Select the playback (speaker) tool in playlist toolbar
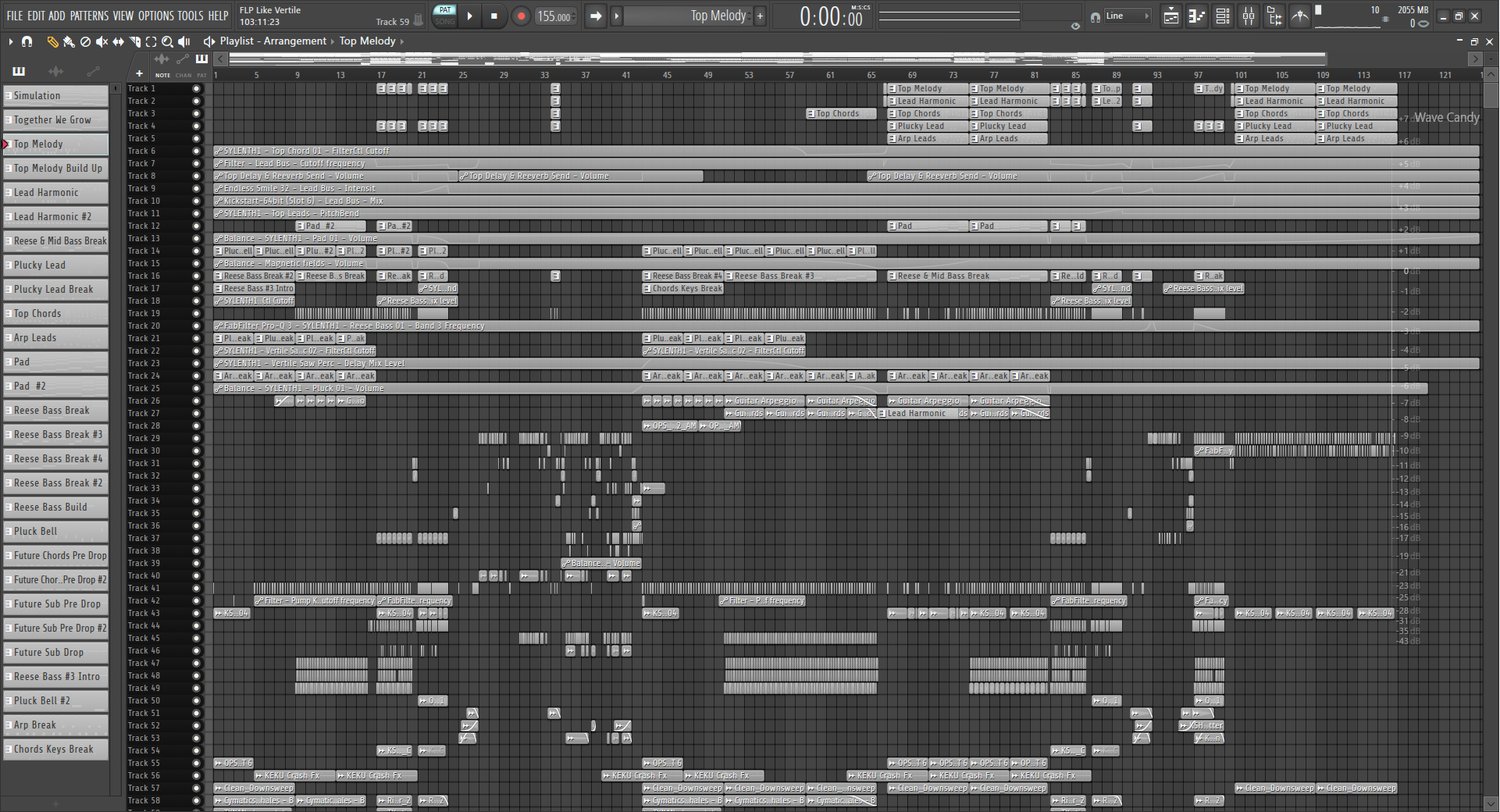1500x812 pixels. tap(184, 42)
